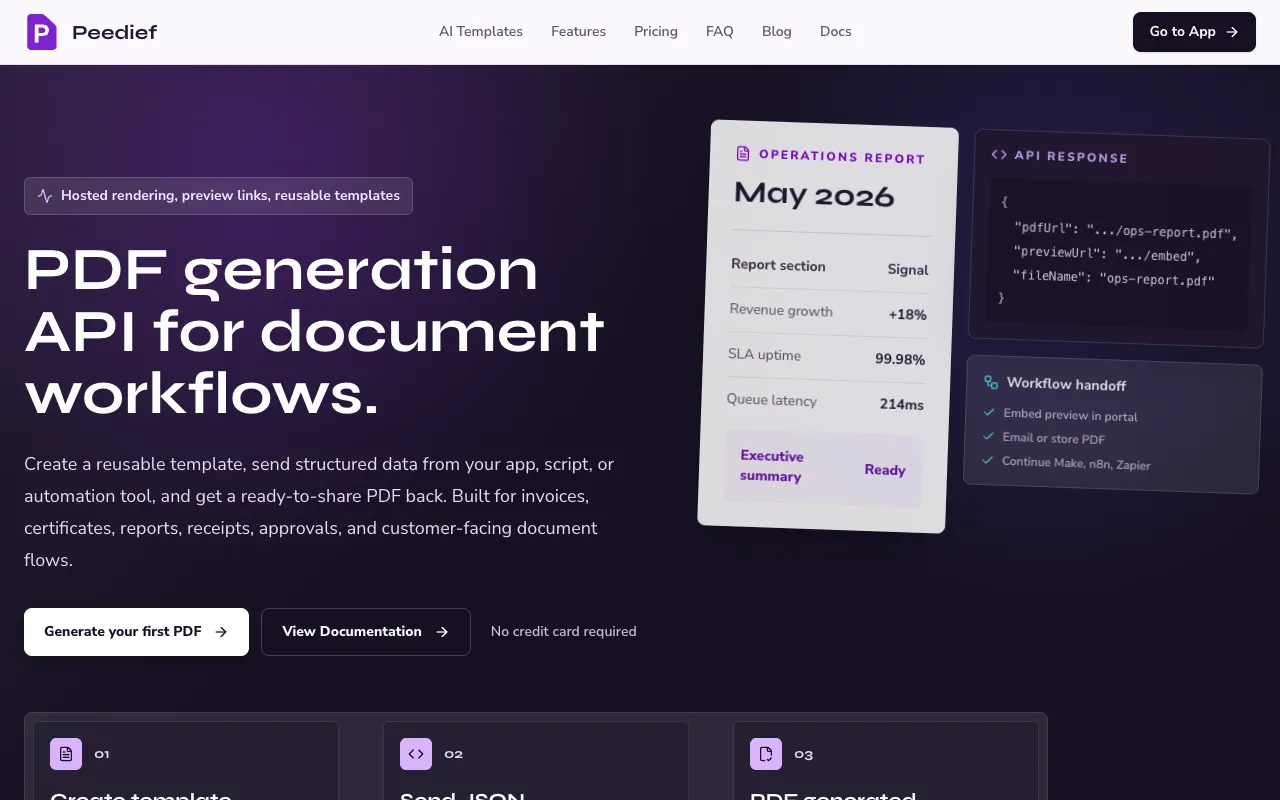This screenshot has height=800, width=1280.
Task: Click the +18% value
Action: [x=908, y=314]
